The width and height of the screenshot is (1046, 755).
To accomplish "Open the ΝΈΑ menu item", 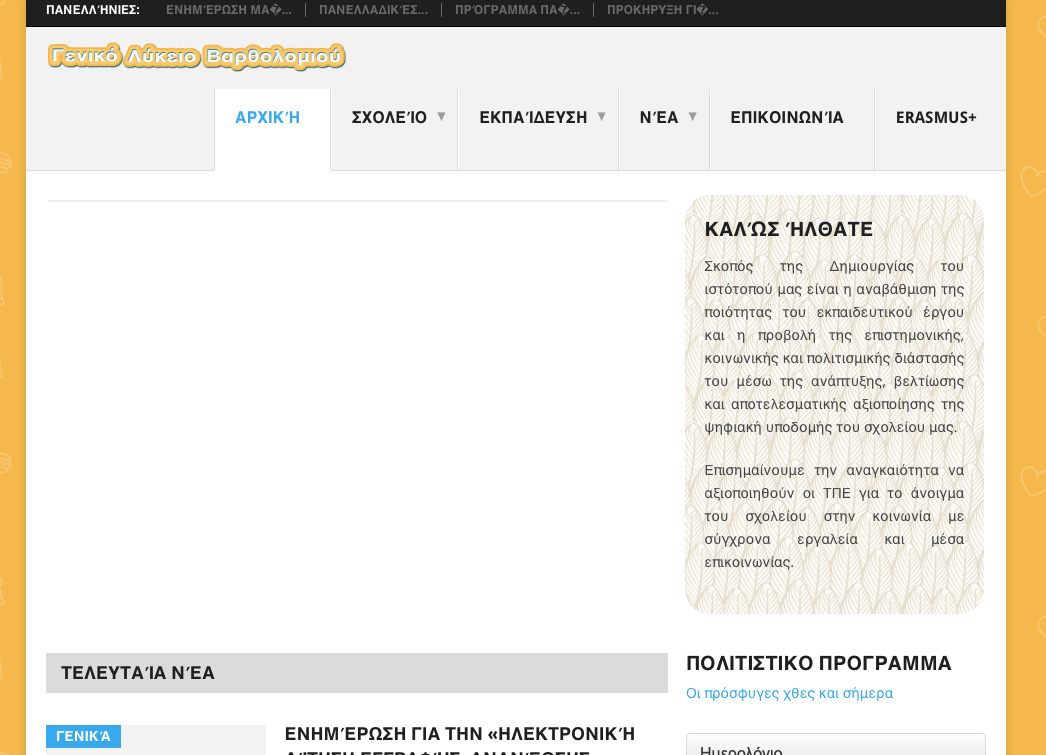I will [x=658, y=117].
